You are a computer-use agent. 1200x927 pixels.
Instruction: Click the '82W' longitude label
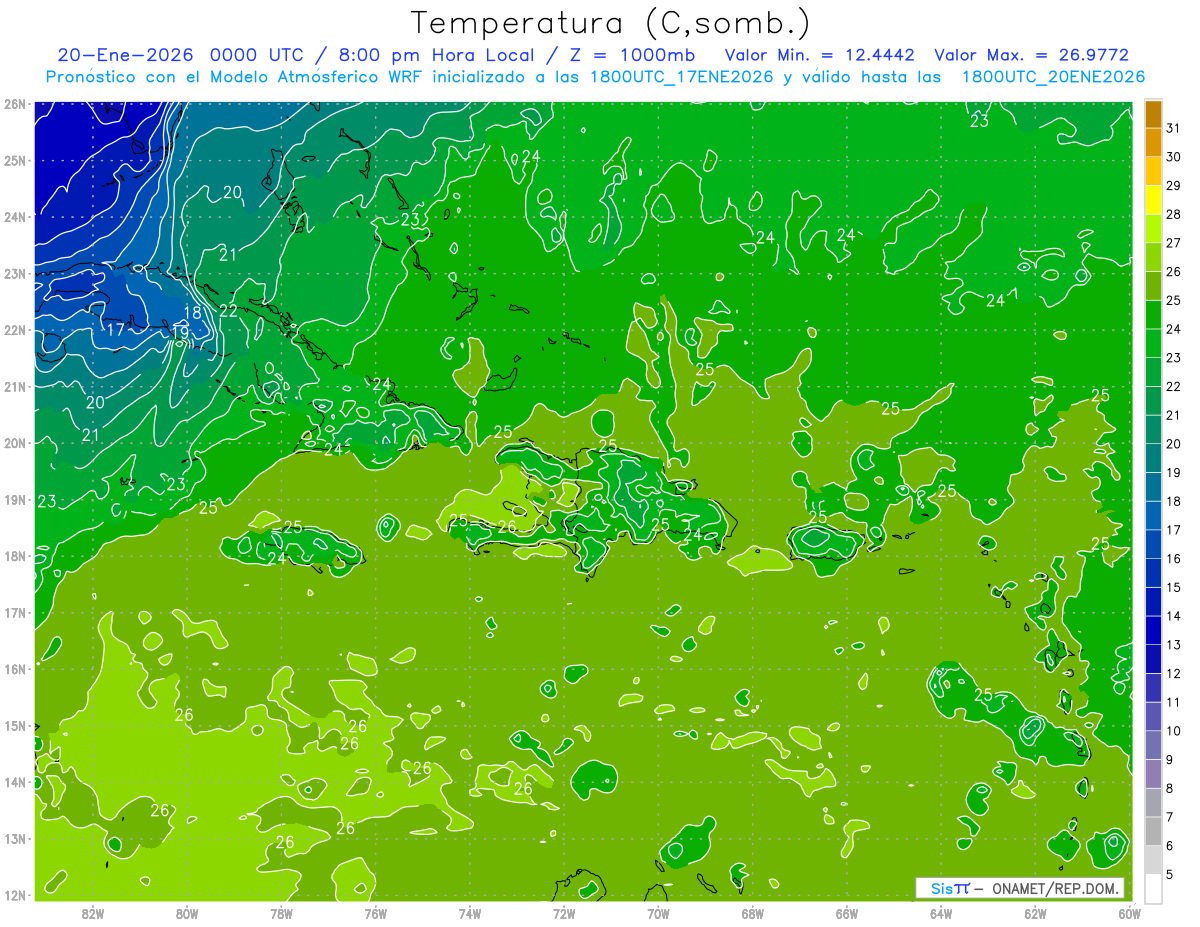93,913
